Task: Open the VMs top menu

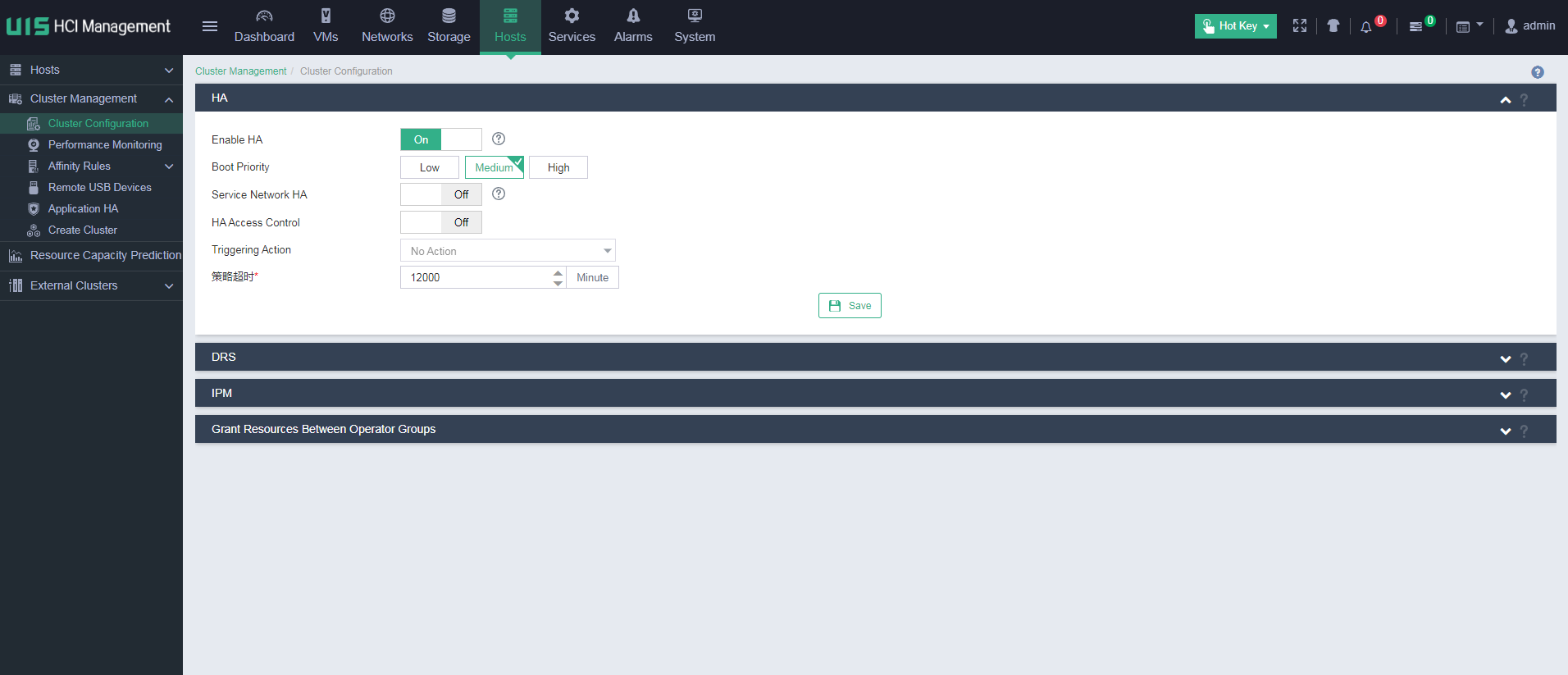Action: 326,26
